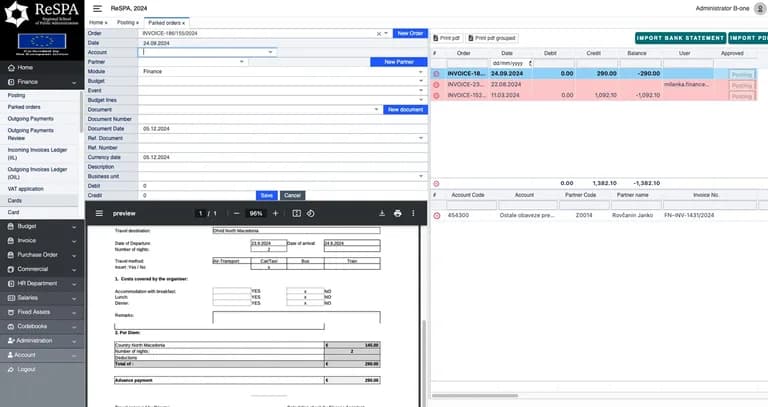Switch to the Posting tab
The image size is (768, 407).
tap(127, 23)
